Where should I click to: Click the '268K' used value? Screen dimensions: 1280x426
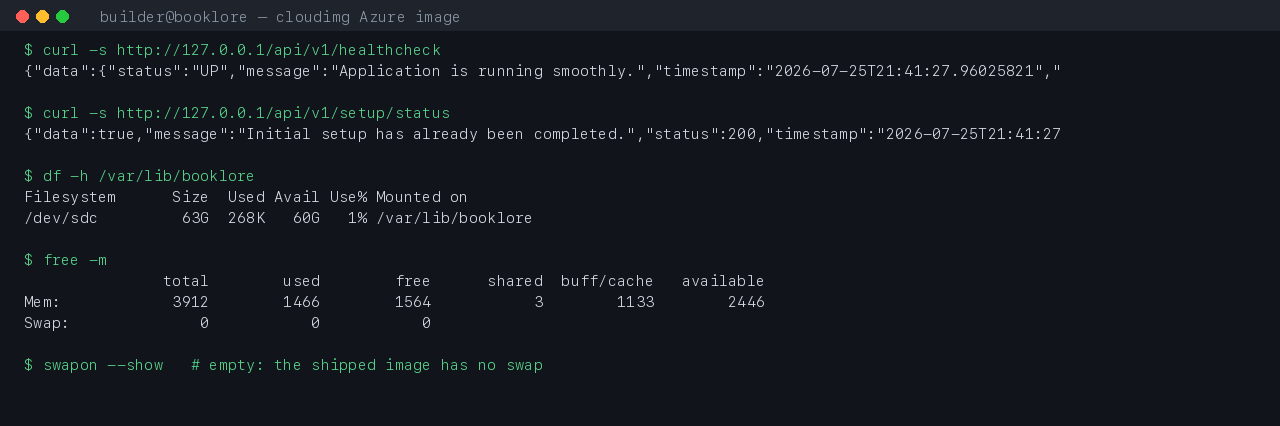pyautogui.click(x=246, y=218)
